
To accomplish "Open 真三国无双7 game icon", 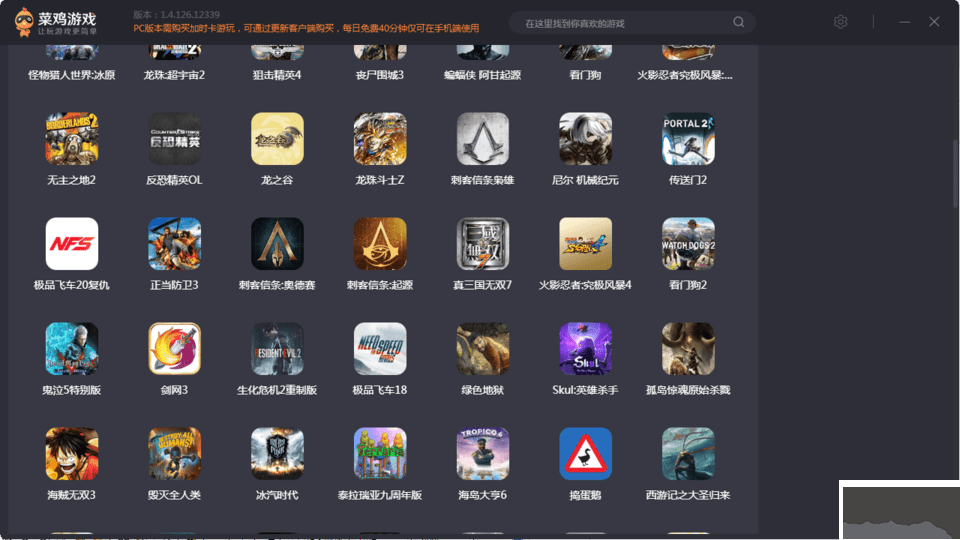I will [x=482, y=244].
